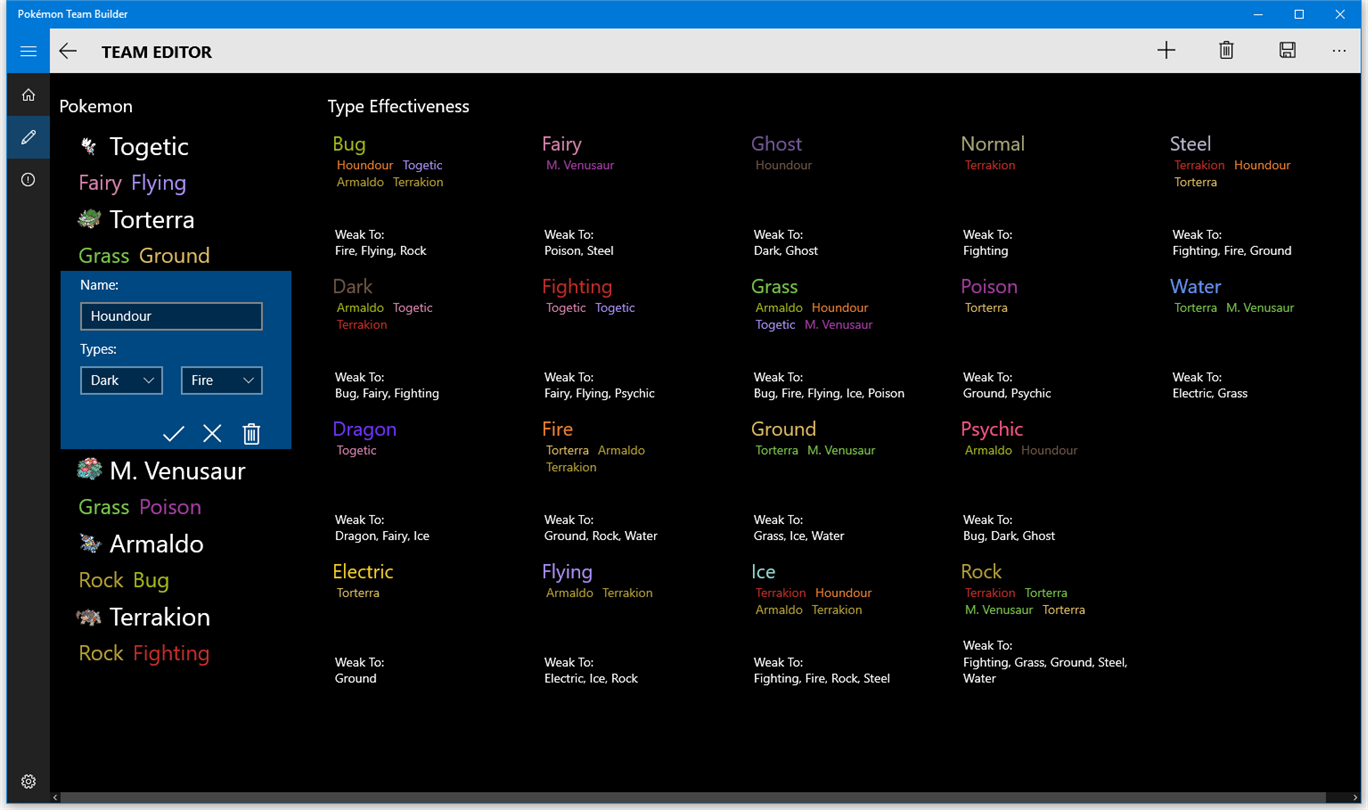The height and width of the screenshot is (810, 1368).
Task: Click the M. Venusaur sprite icon
Action: point(89,470)
